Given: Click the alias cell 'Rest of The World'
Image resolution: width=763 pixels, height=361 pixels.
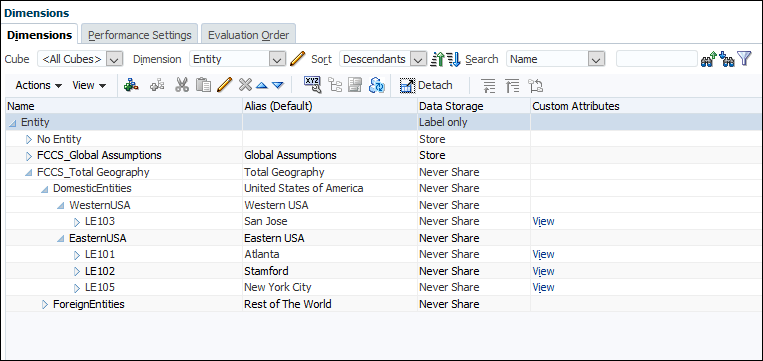Looking at the screenshot, I should click(x=288, y=304).
